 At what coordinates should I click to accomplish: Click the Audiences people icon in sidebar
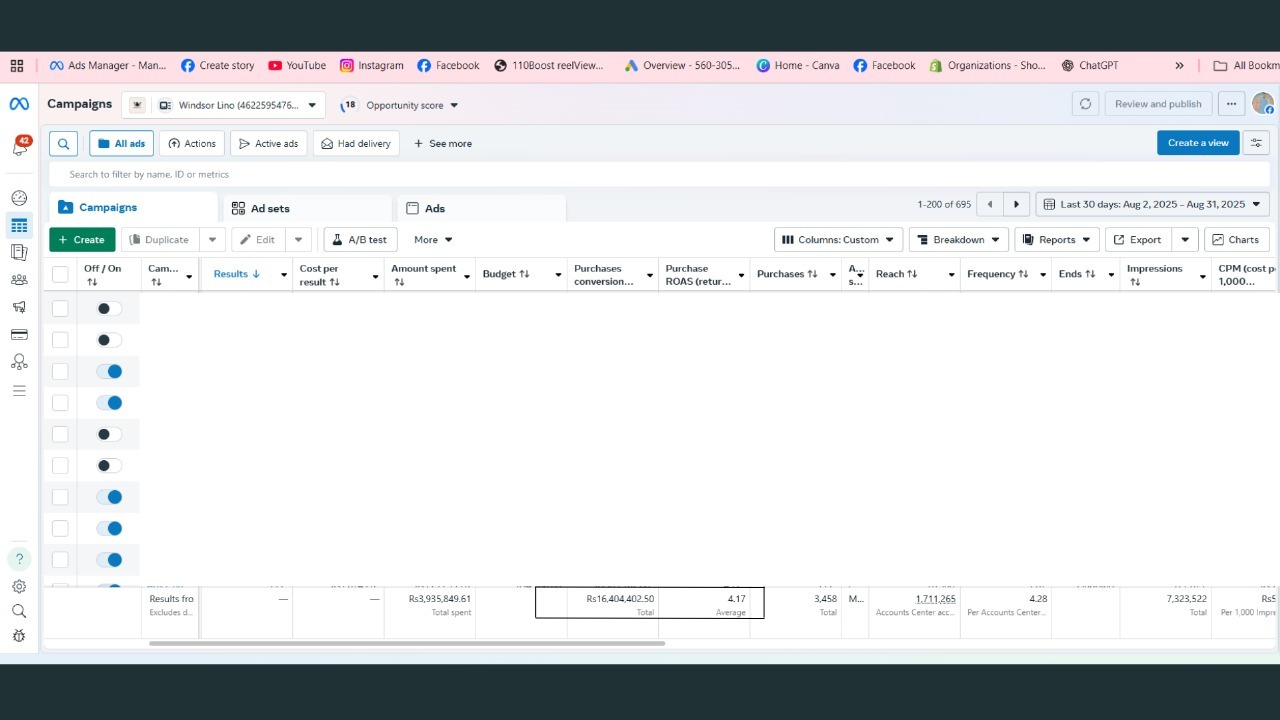pos(19,280)
